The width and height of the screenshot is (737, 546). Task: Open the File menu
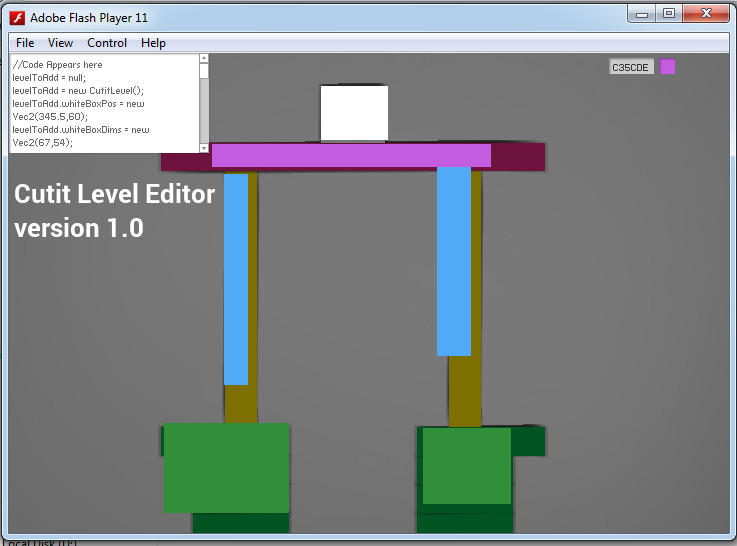[25, 43]
